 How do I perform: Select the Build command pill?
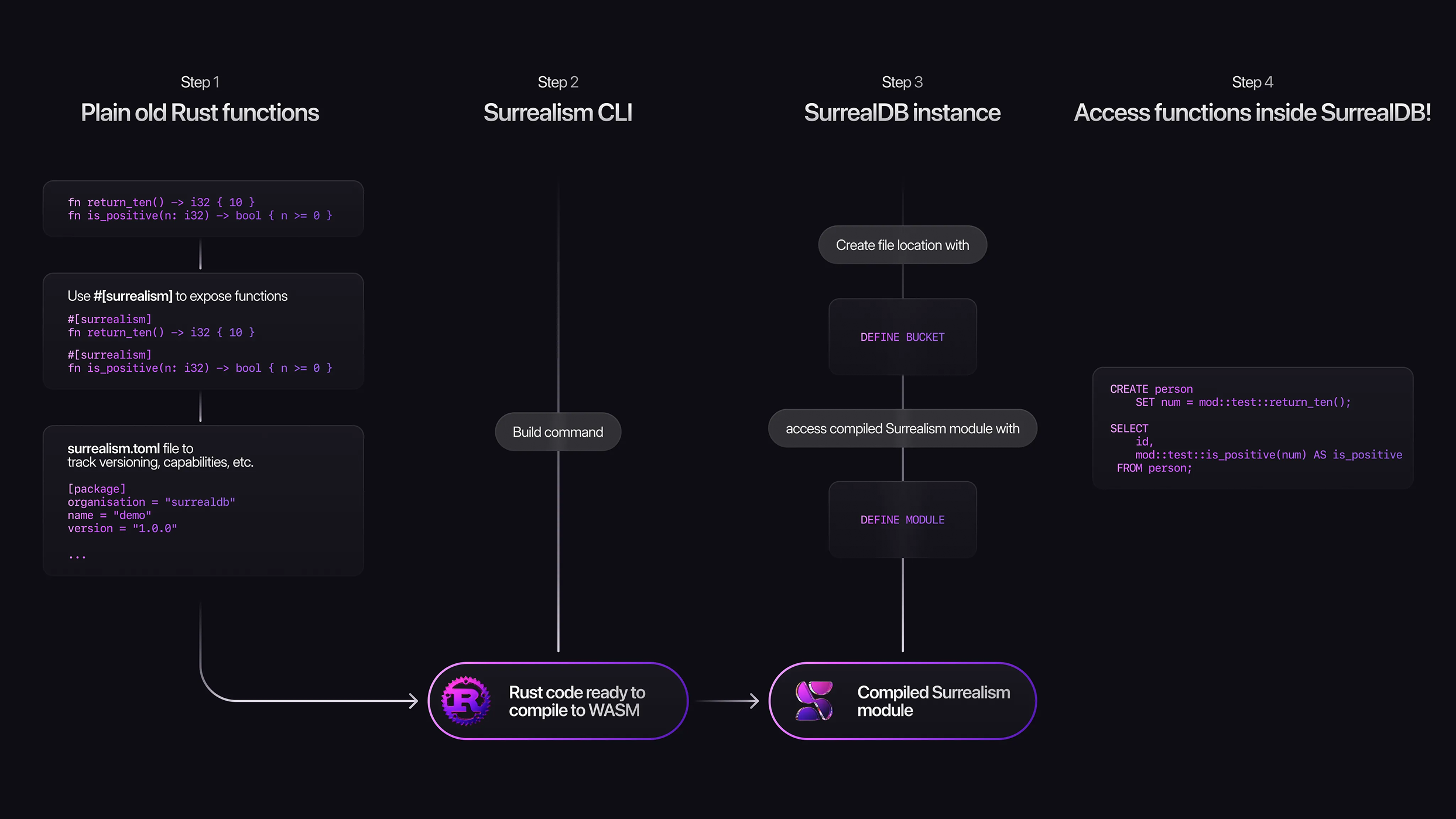point(558,432)
